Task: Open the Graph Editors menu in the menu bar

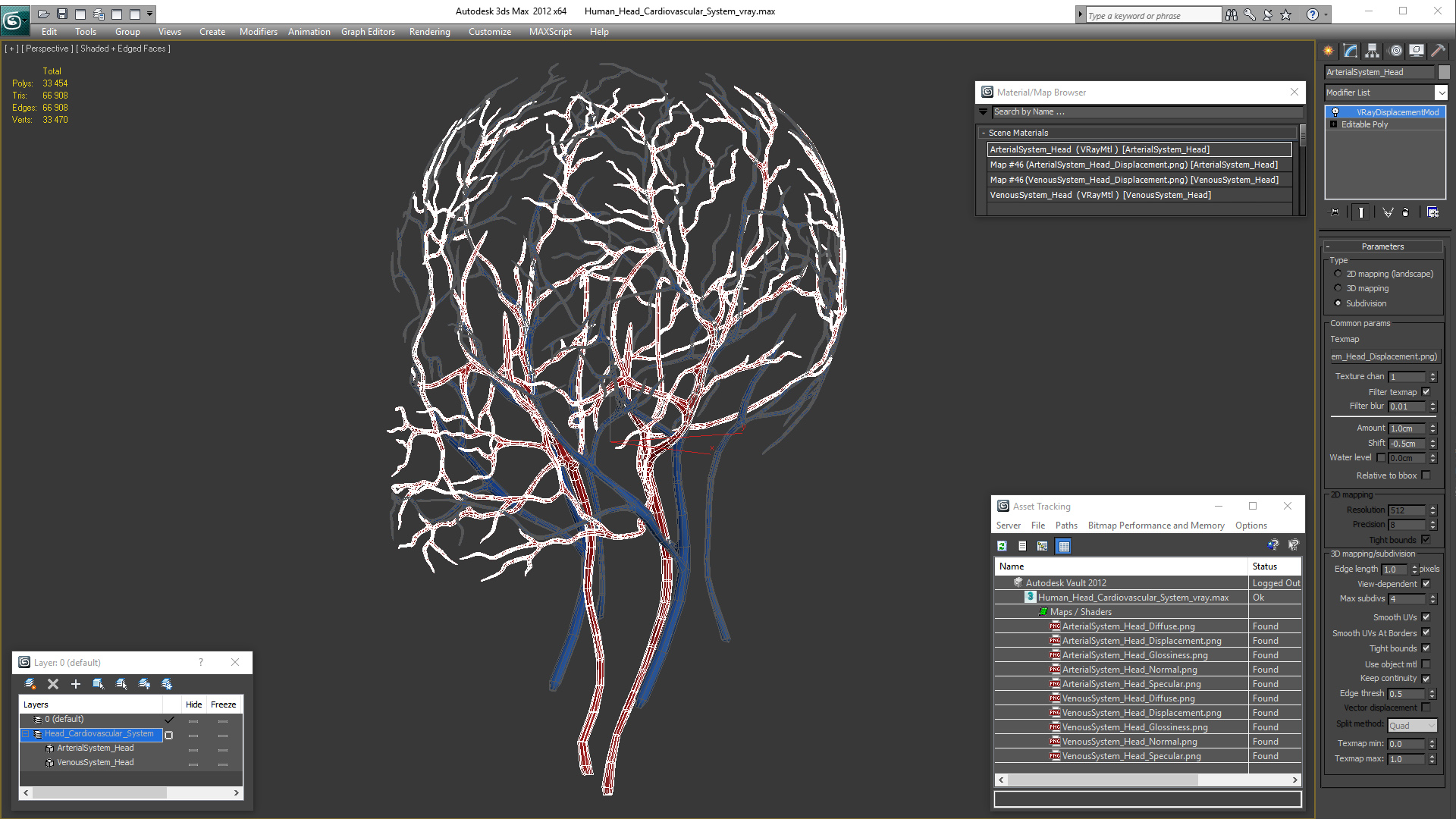Action: tap(368, 32)
